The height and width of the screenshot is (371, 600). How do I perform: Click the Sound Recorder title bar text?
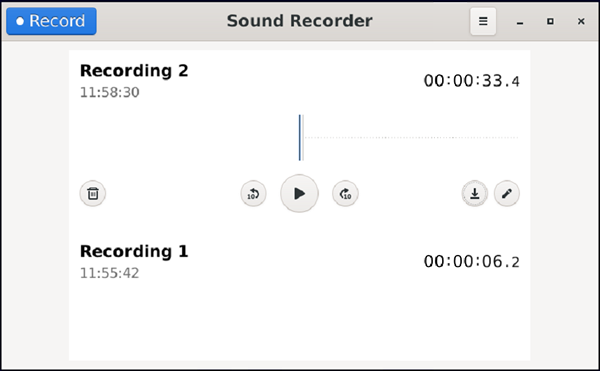click(x=300, y=21)
